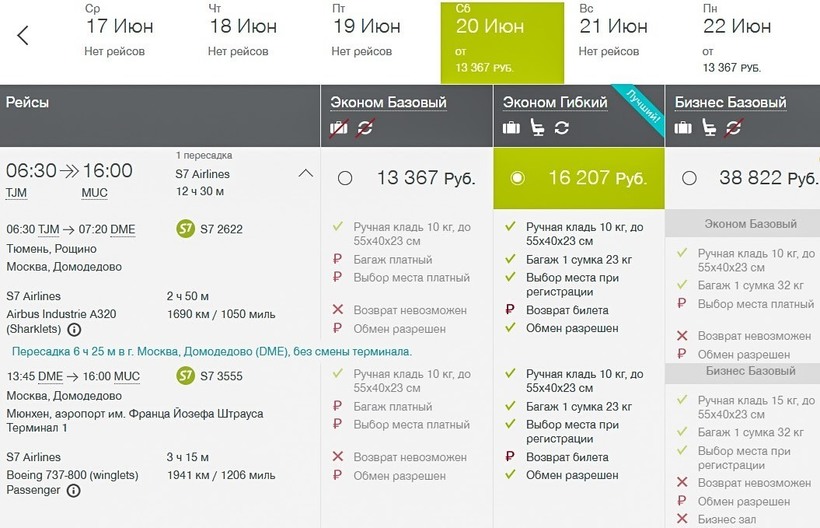This screenshot has width=820, height=528.
Task: Open info icon for Boeing 737-800 Passenger
Action: click(73, 491)
